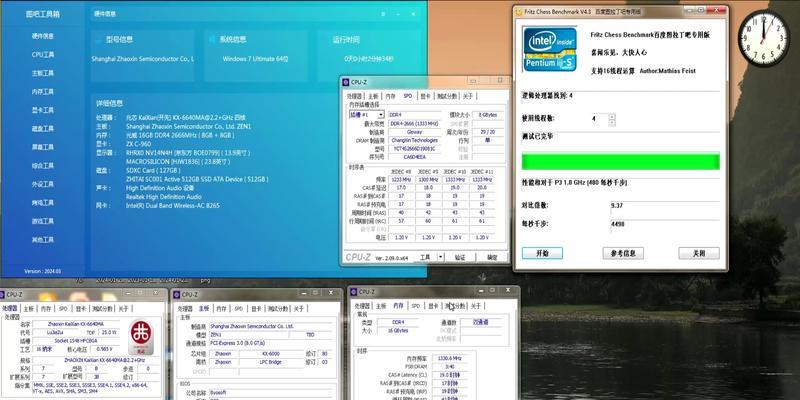Viewport: 800px width, 400px height.
Task: Decrease thread count with the down stepper arrow
Action: point(612,122)
